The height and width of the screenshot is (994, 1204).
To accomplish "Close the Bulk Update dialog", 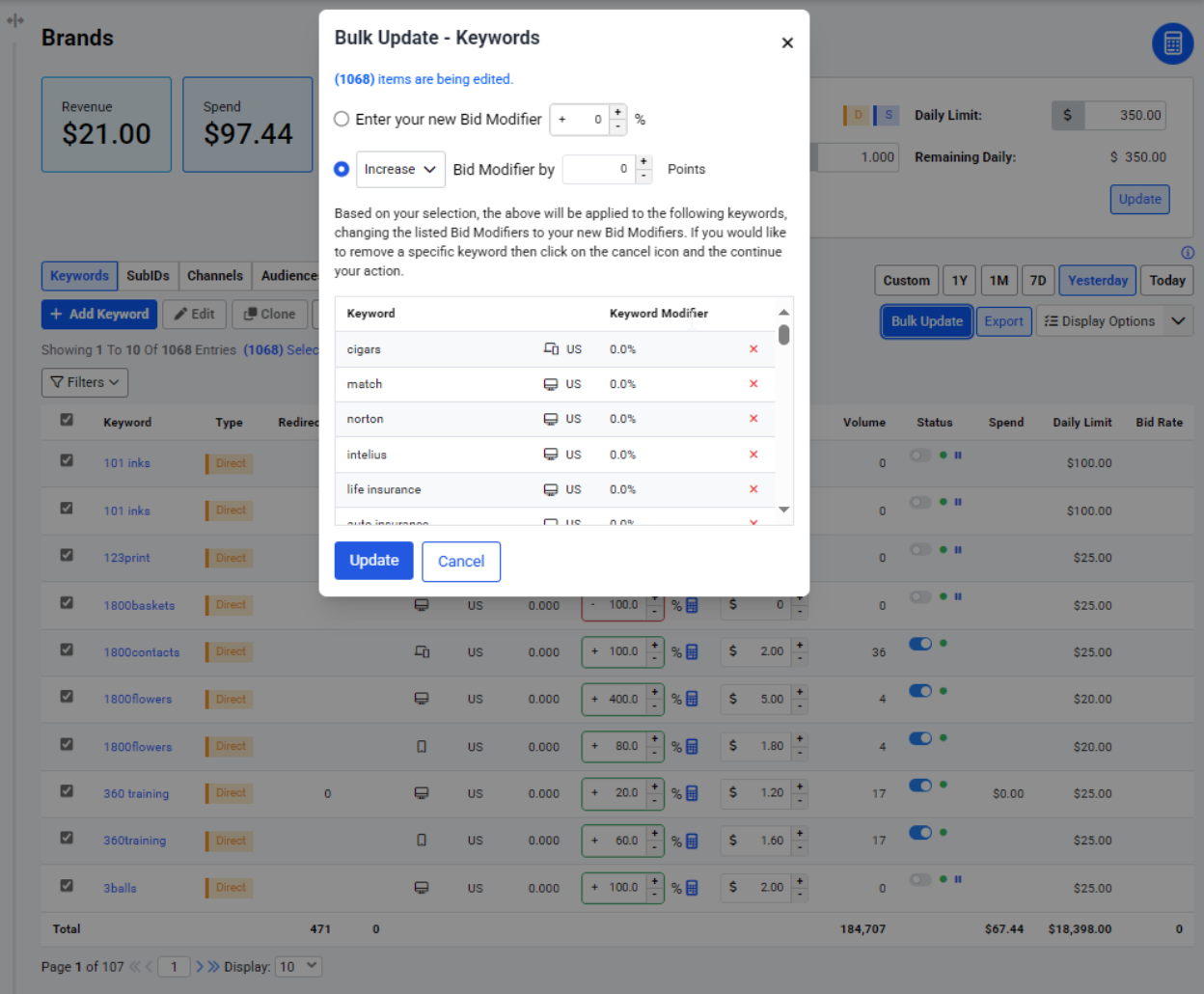I will (787, 42).
